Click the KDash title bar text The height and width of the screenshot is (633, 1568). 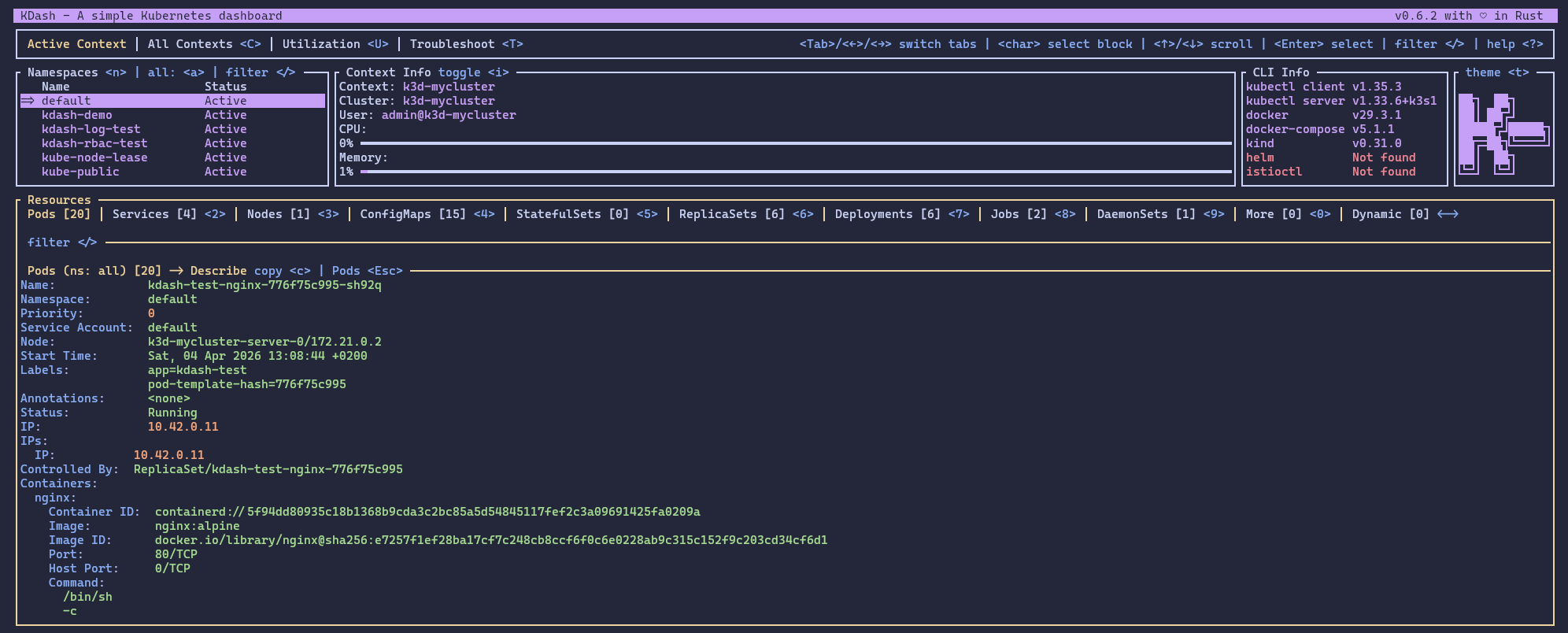point(151,16)
